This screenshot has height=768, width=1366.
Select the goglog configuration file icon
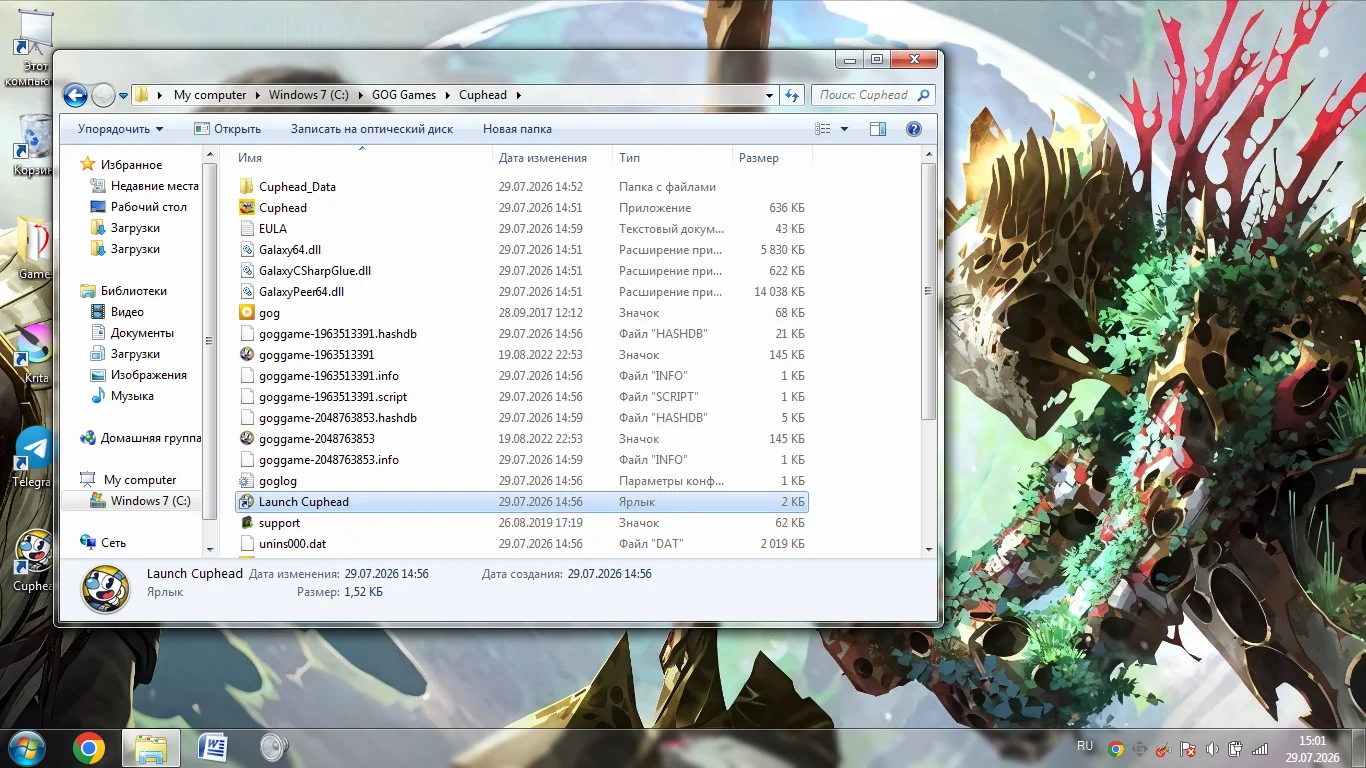point(247,481)
